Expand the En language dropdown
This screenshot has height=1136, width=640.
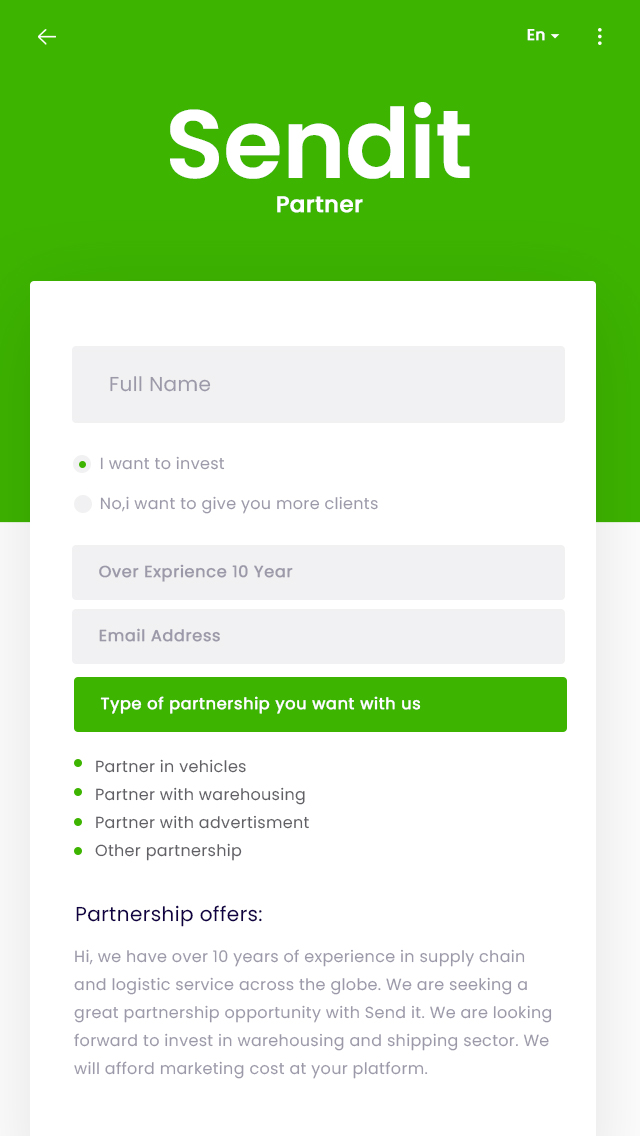coord(543,36)
